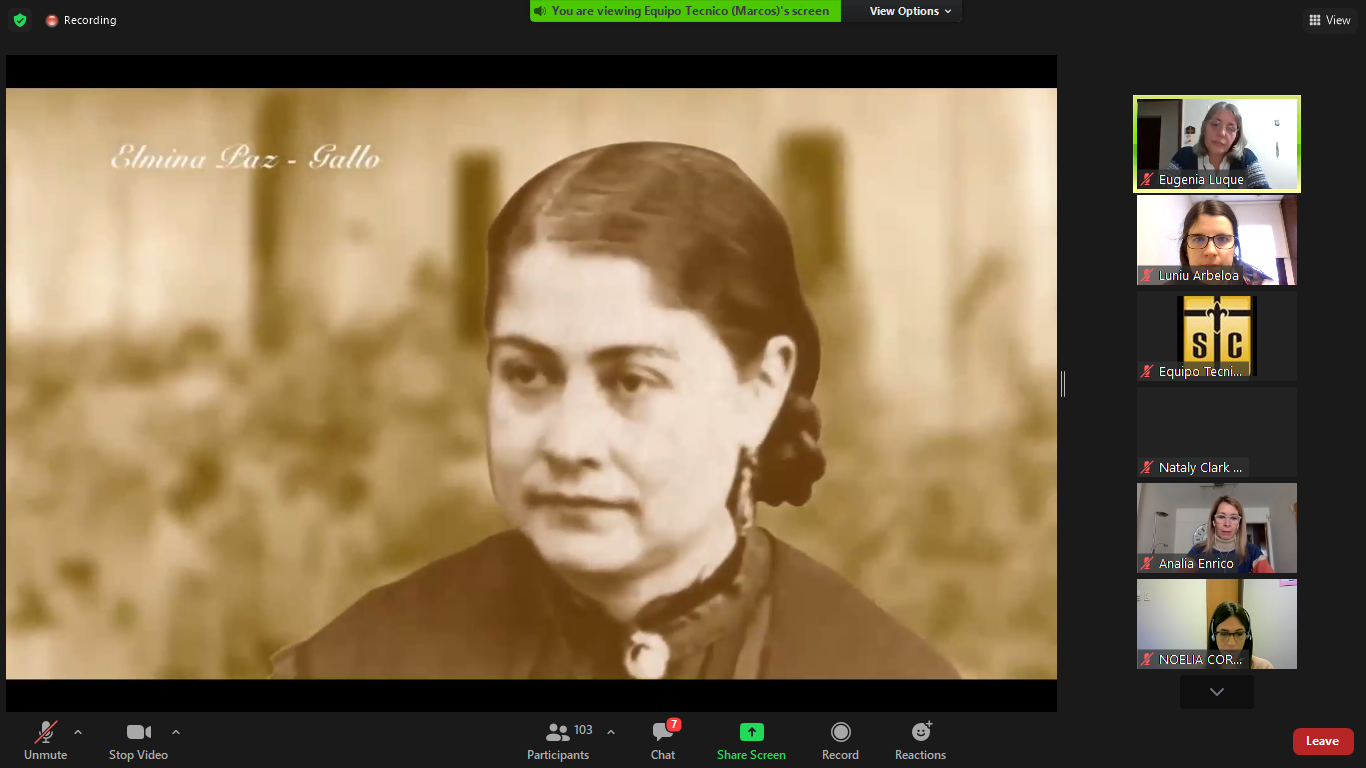Image resolution: width=1366 pixels, height=768 pixels.
Task: Select Luniu Arbeloa's video thumbnail
Action: tap(1217, 240)
